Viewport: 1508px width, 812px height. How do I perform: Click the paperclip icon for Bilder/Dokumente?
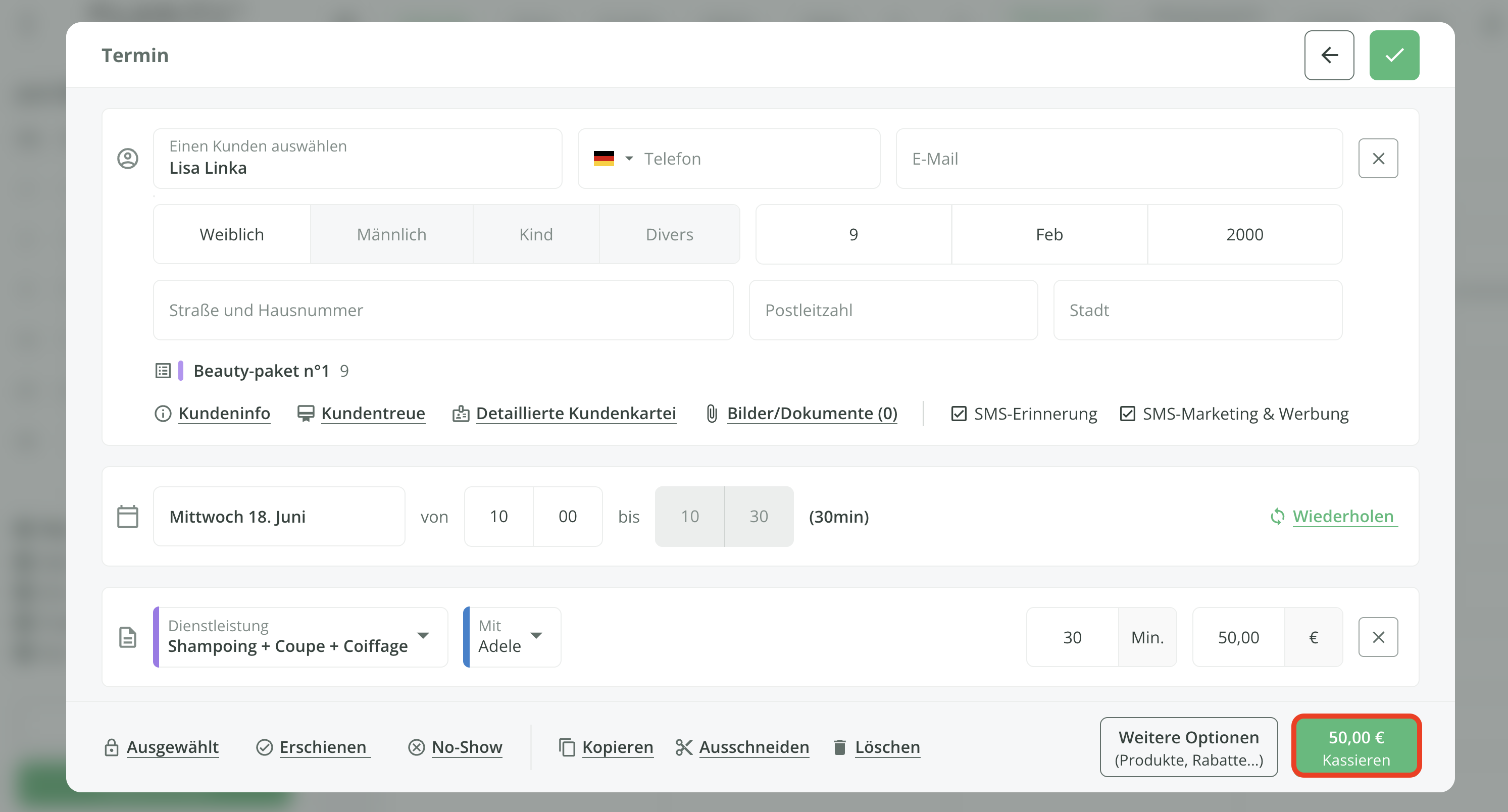[711, 413]
